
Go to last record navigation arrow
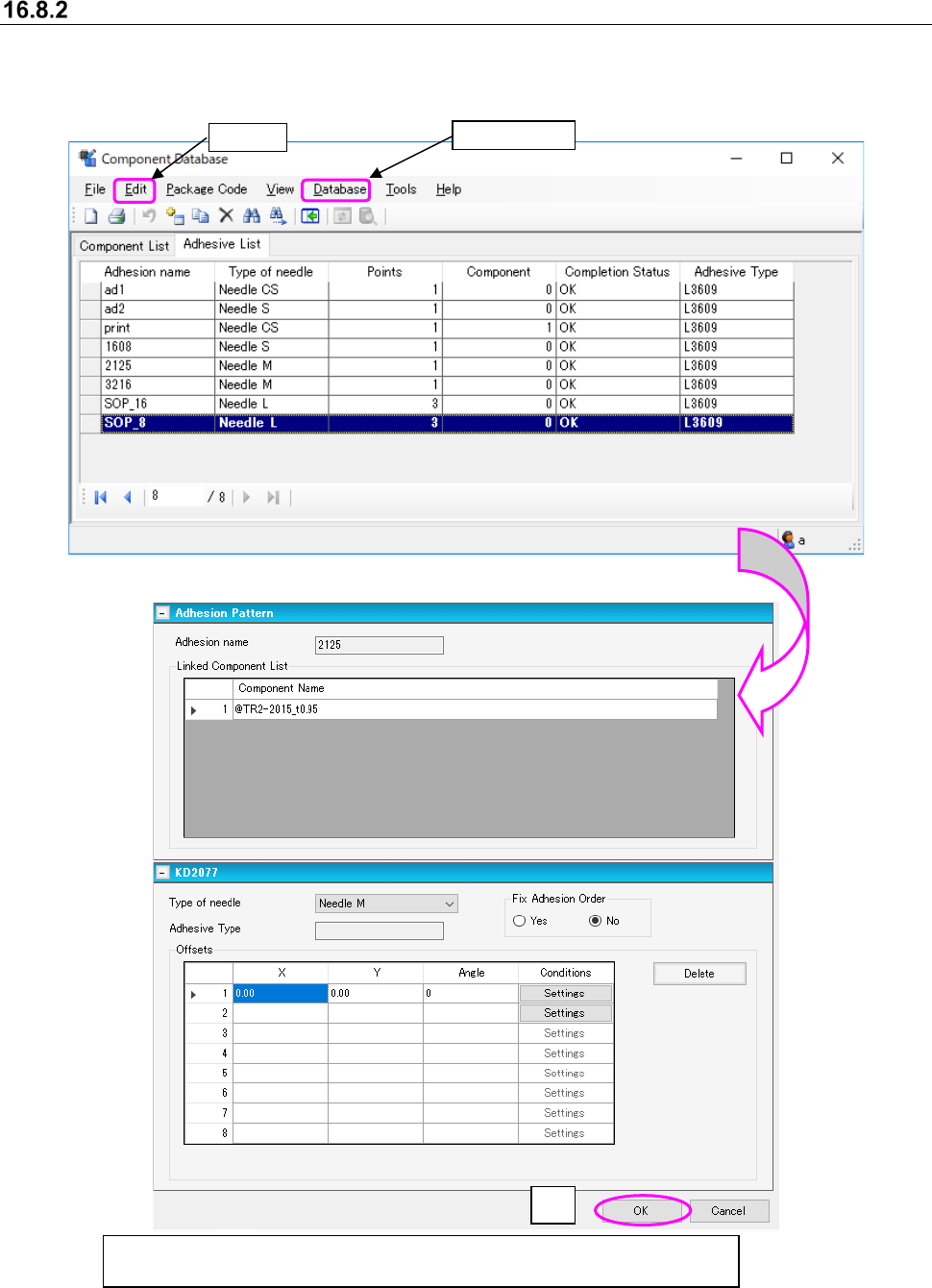[273, 497]
